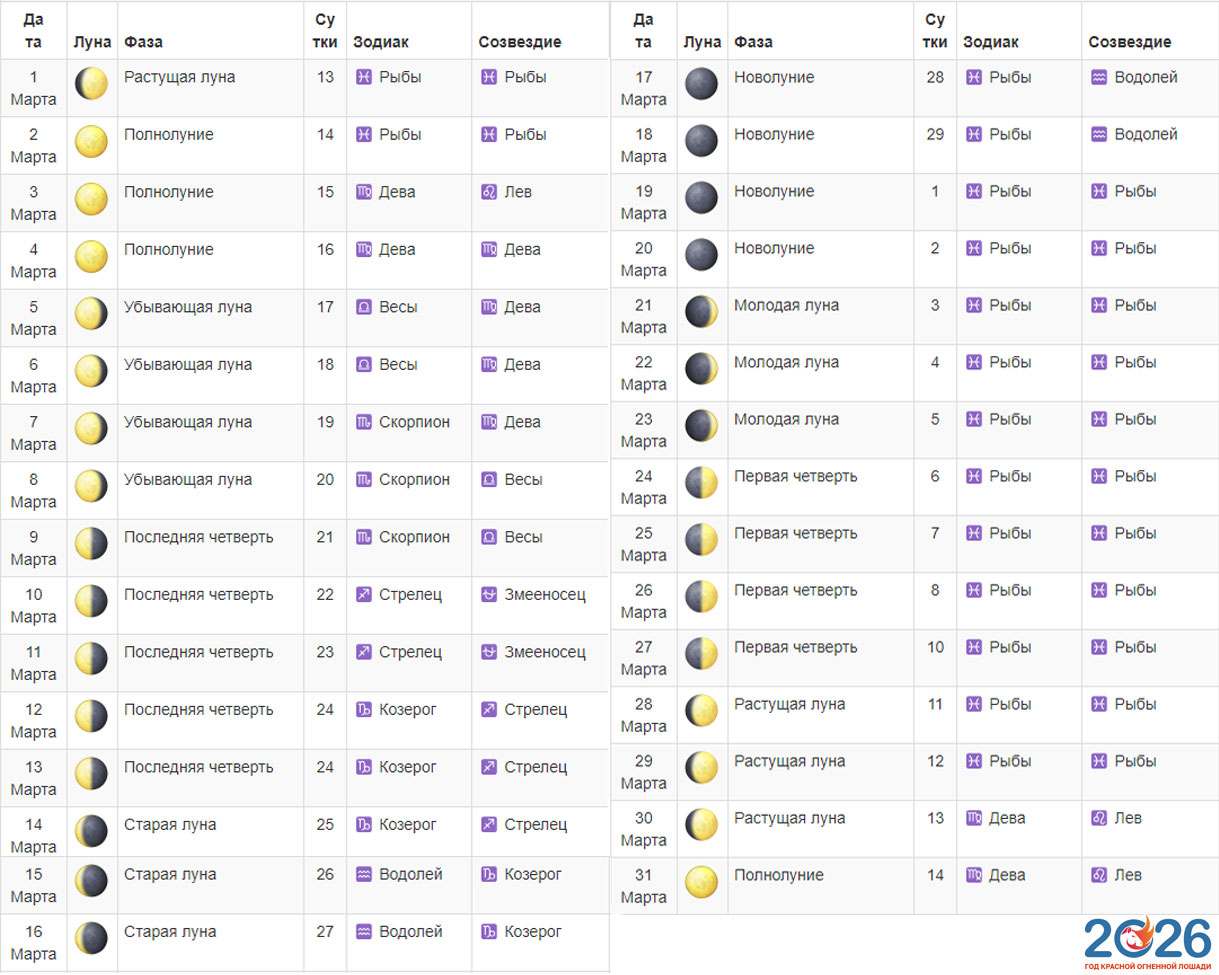Image resolution: width=1219 pixels, height=975 pixels.
Task: Select "Молодая луна" text for 21 Марта
Action: click(x=786, y=306)
